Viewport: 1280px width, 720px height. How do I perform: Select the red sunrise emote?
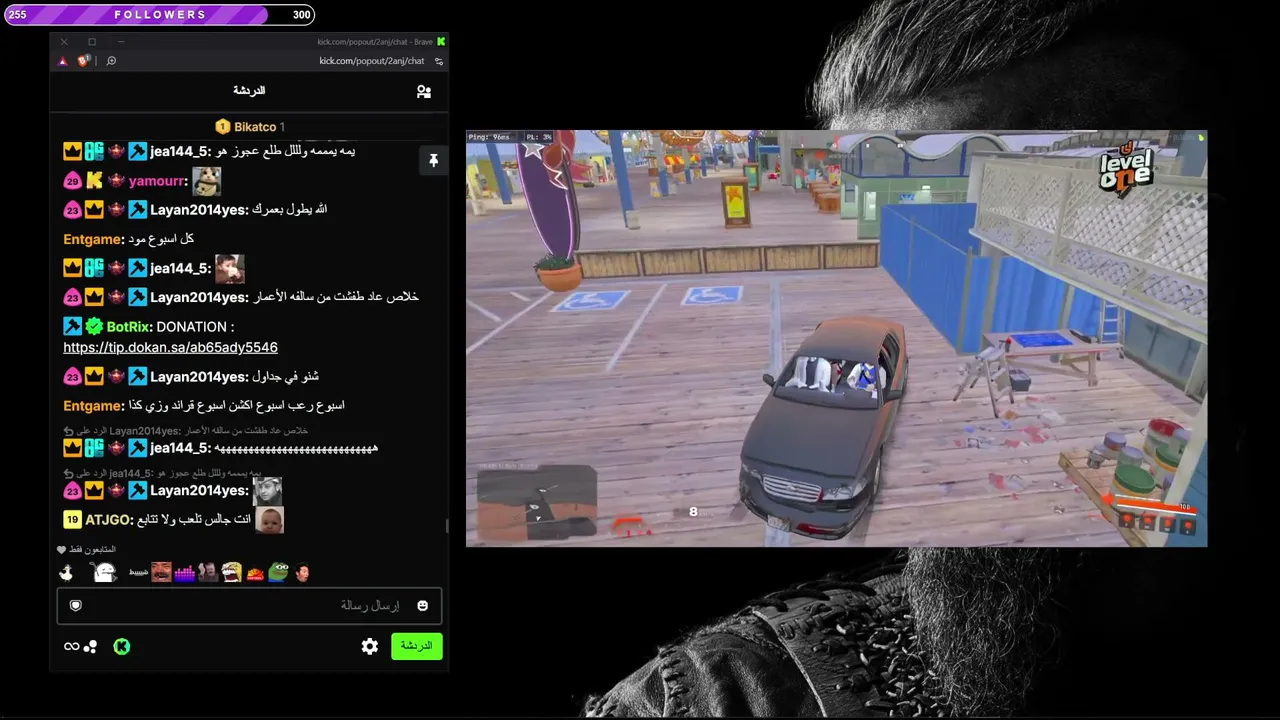coord(255,573)
